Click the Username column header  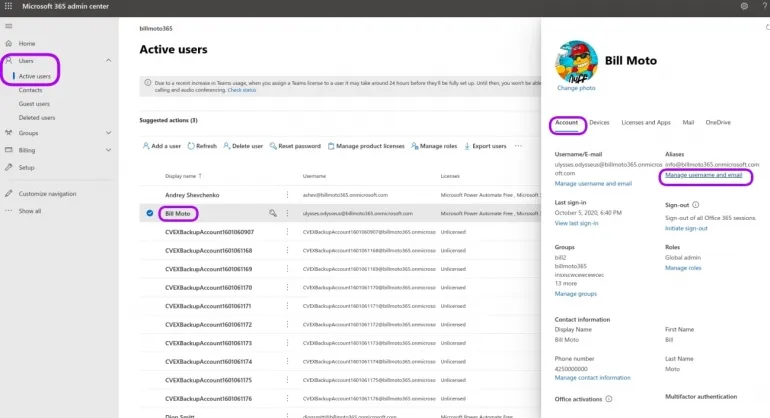[x=314, y=176]
